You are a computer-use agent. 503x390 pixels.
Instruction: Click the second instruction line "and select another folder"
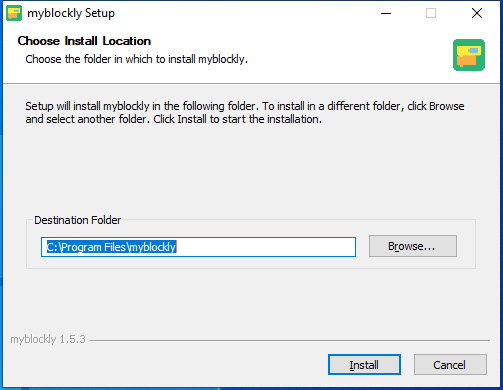(x=174, y=119)
